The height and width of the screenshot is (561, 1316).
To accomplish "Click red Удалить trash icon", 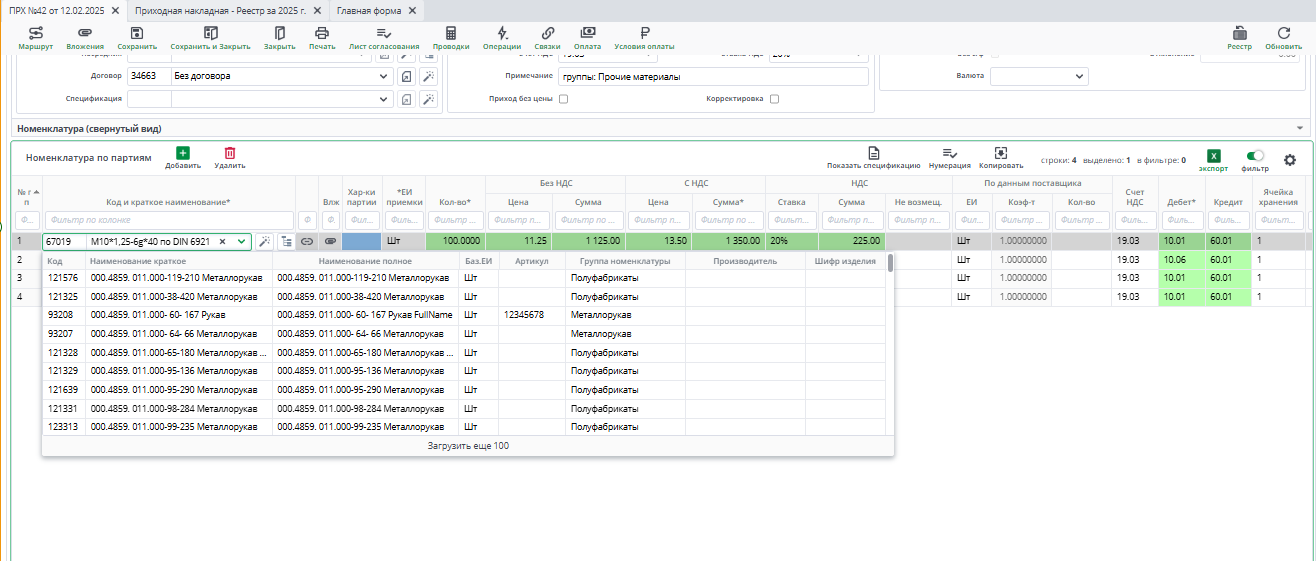I will 230,153.
